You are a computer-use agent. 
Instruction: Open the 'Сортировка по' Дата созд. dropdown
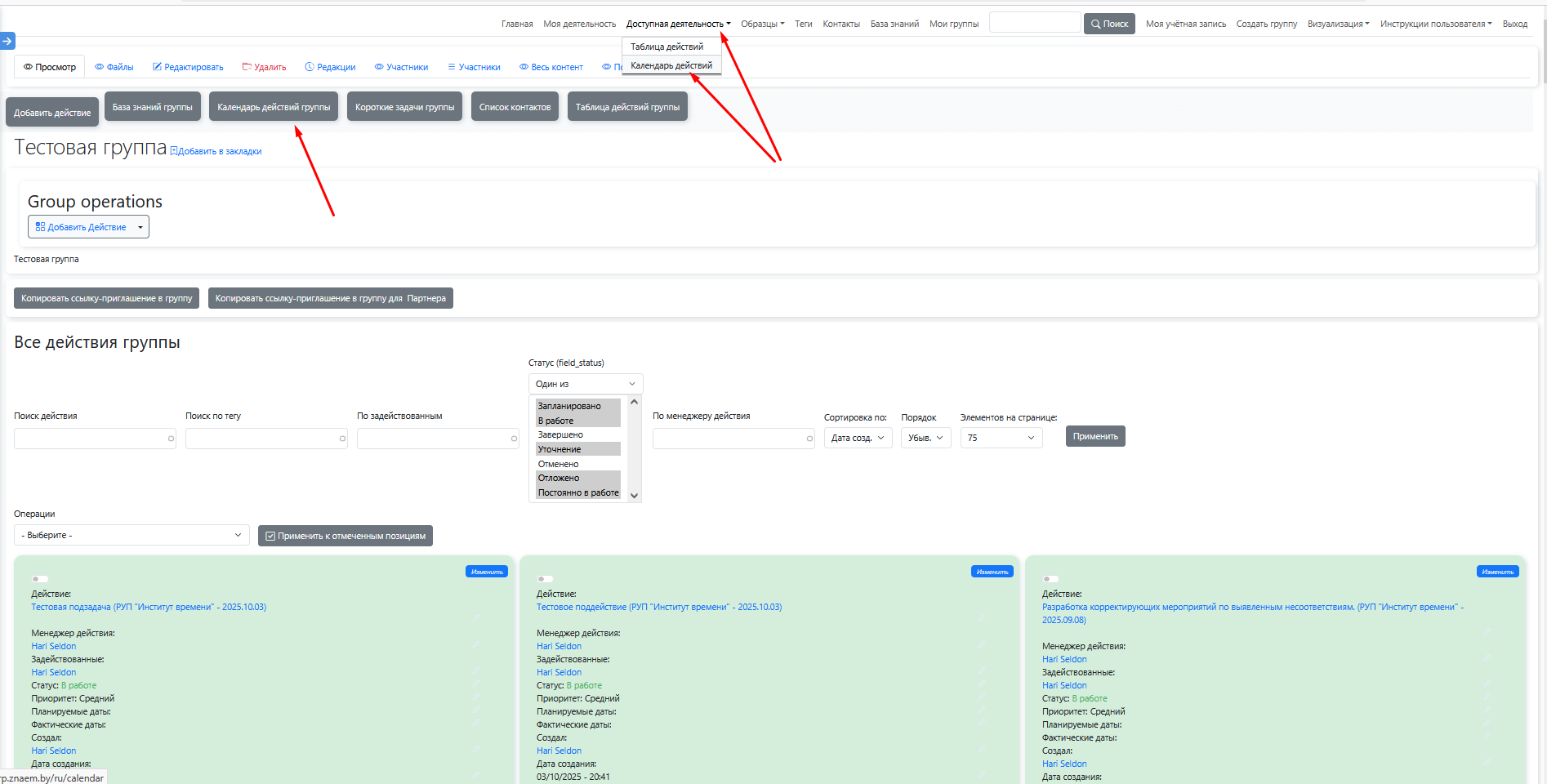click(858, 438)
